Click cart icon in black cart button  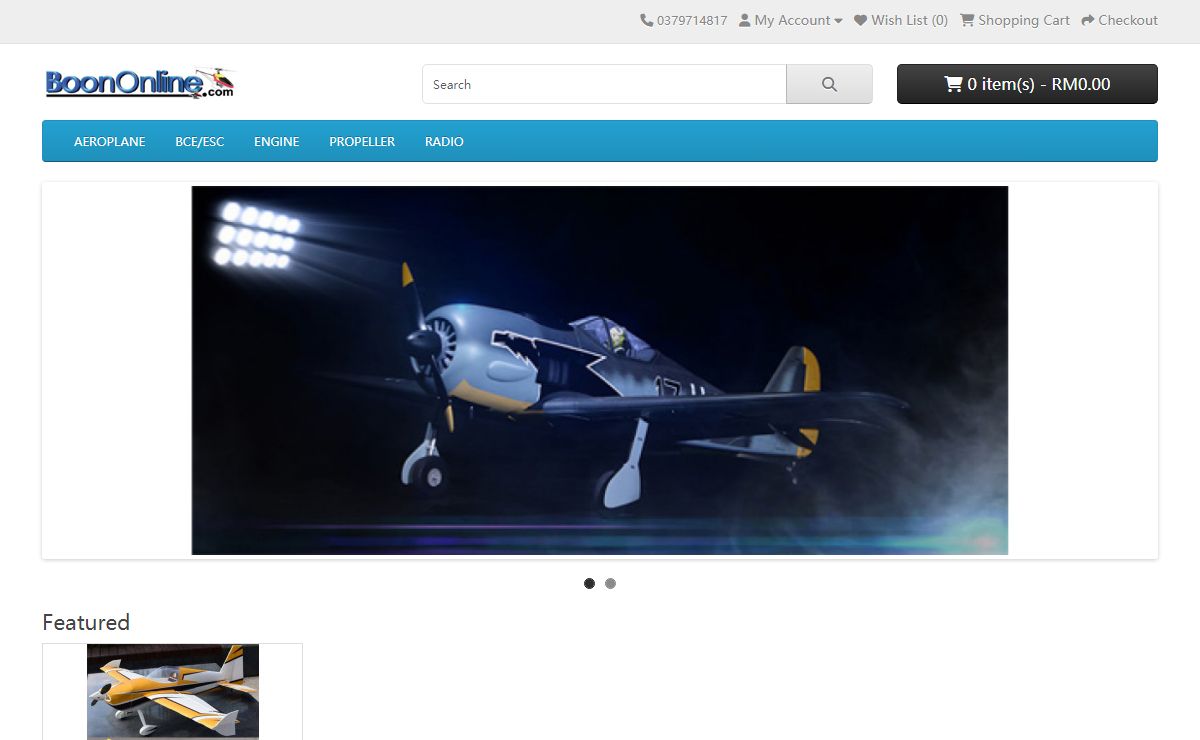(953, 84)
